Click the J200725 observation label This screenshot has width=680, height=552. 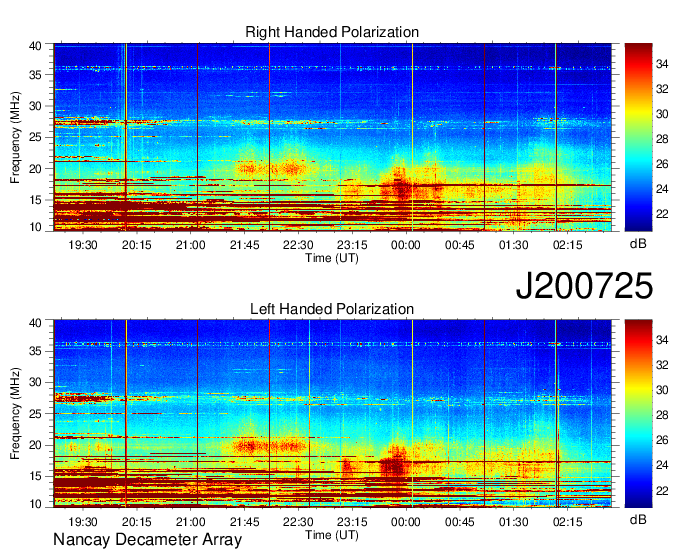click(584, 286)
